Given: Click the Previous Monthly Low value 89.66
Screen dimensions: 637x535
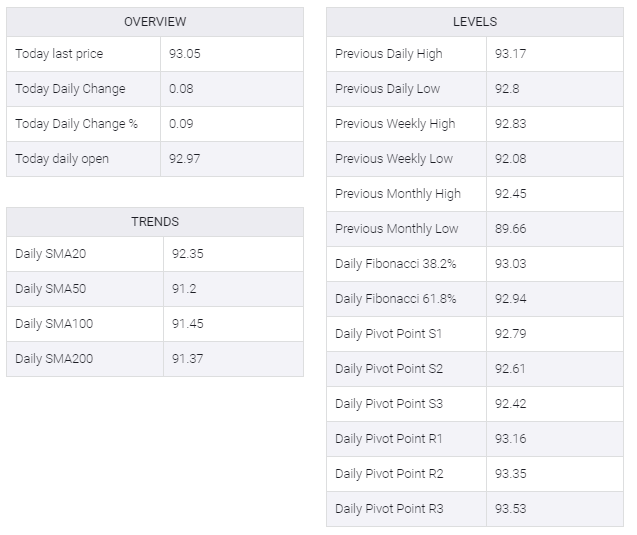Looking at the screenshot, I should coord(511,229).
